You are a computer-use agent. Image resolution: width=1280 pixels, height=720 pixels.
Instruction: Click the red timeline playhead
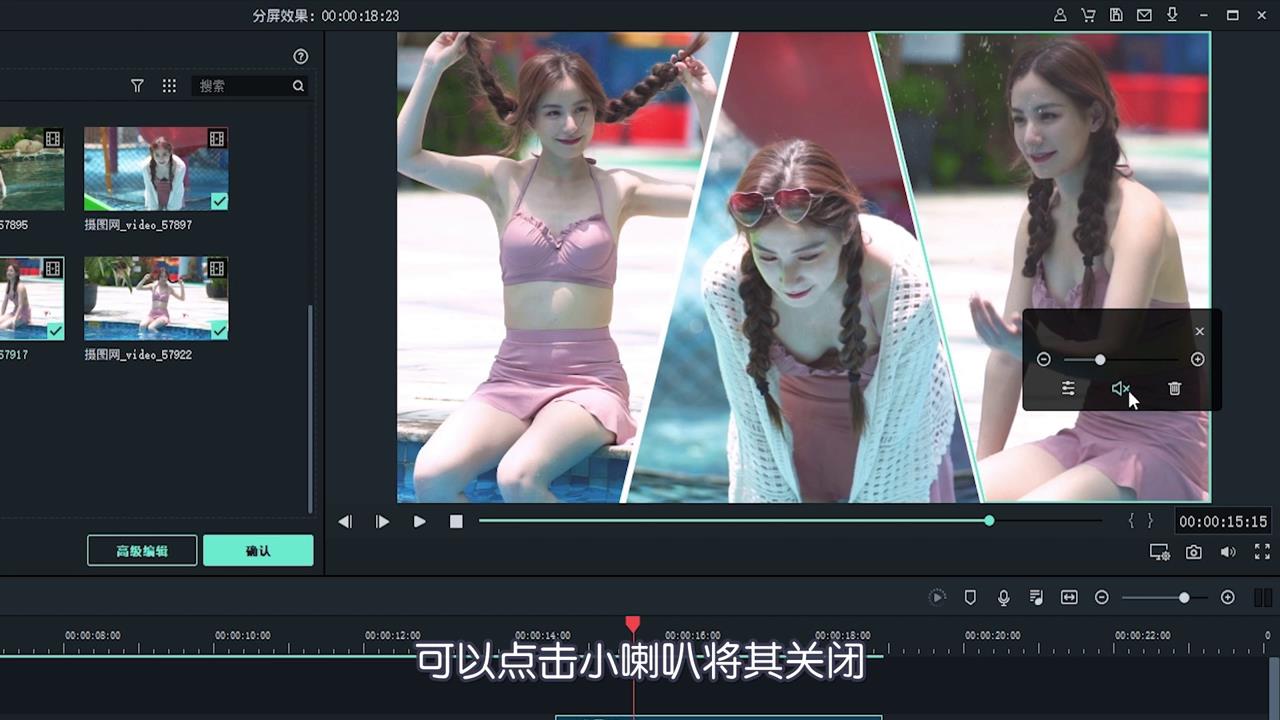pos(633,624)
